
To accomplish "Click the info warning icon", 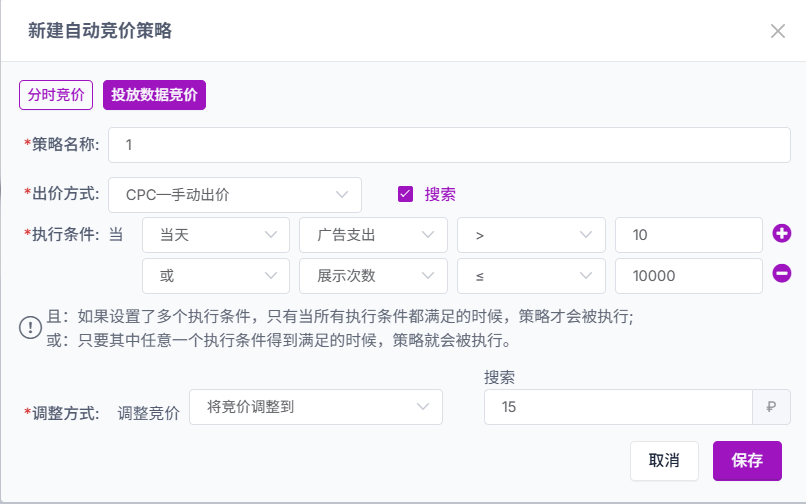I will [30, 328].
